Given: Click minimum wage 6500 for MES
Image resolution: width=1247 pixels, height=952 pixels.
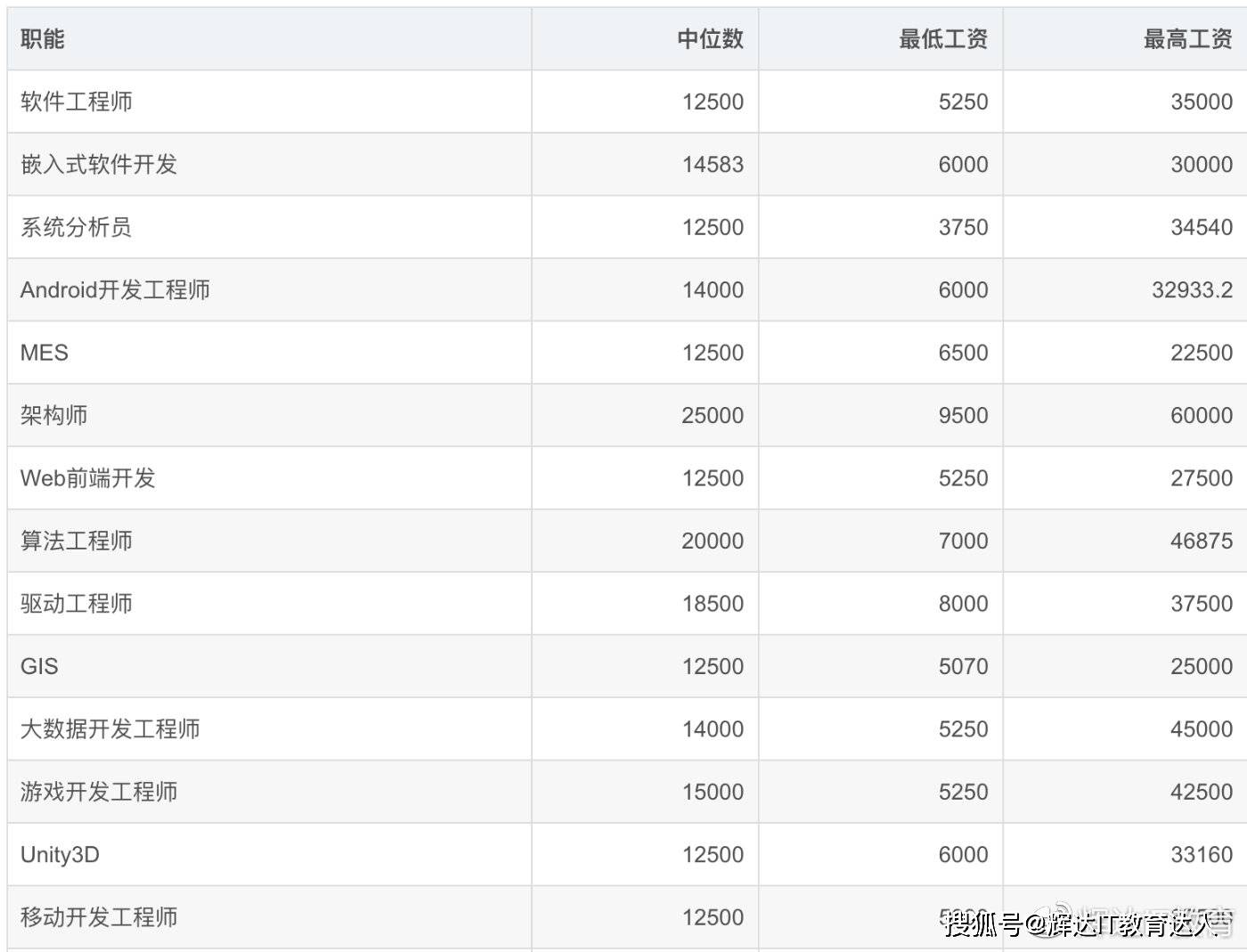Looking at the screenshot, I should [963, 353].
